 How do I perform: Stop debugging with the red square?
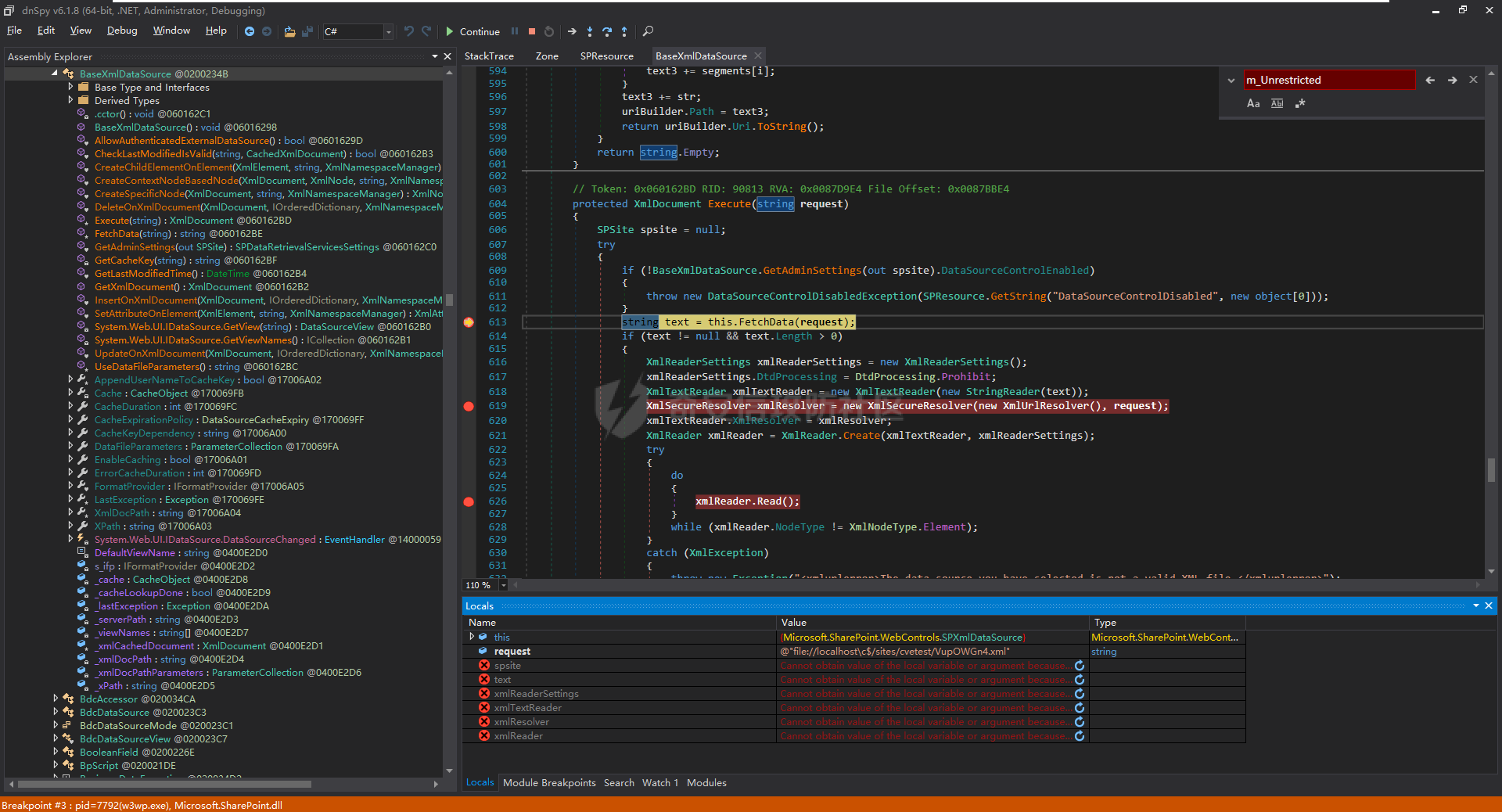(532, 31)
